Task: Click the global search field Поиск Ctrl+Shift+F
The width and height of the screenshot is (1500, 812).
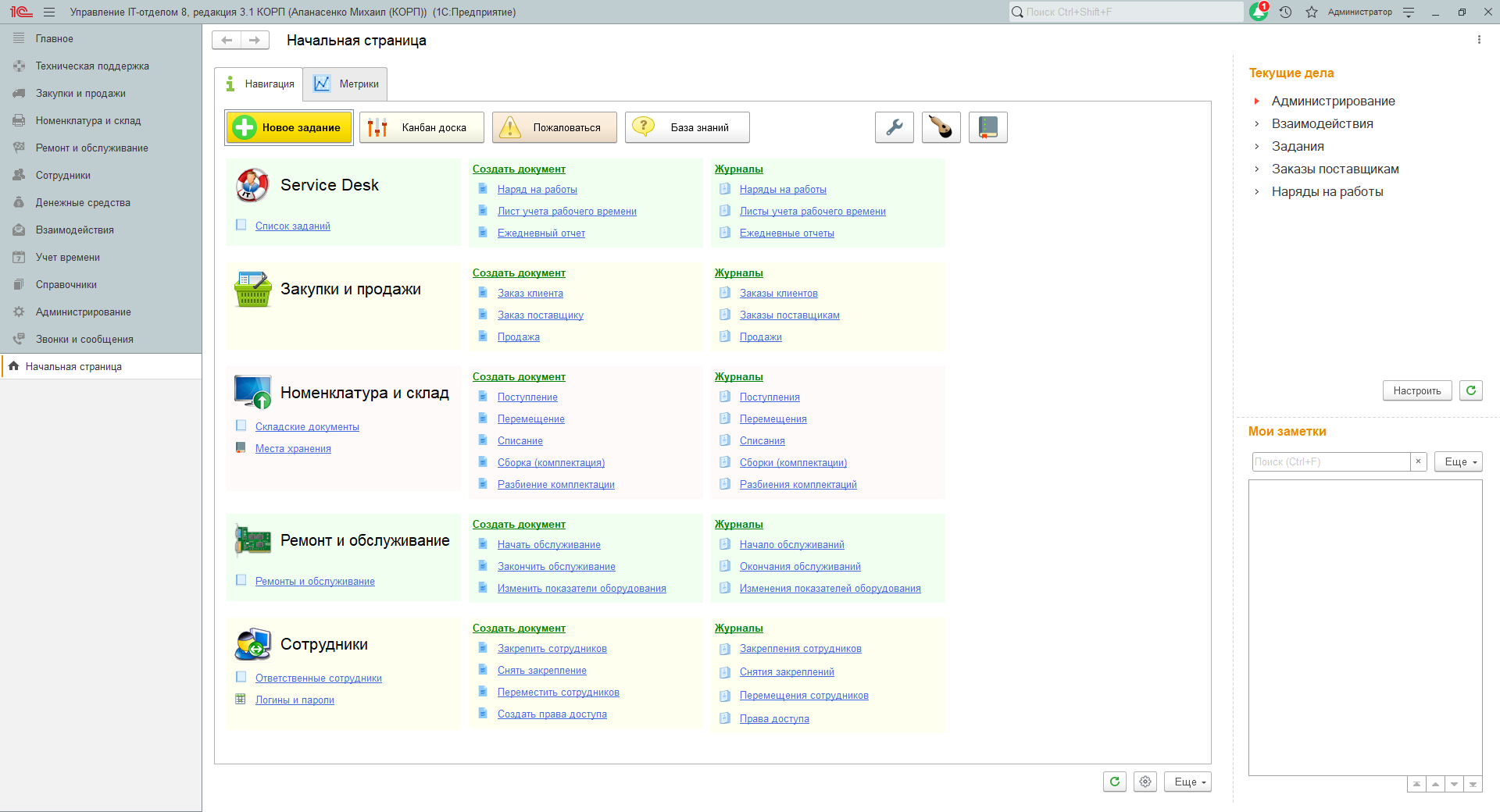Action: click(x=1125, y=12)
